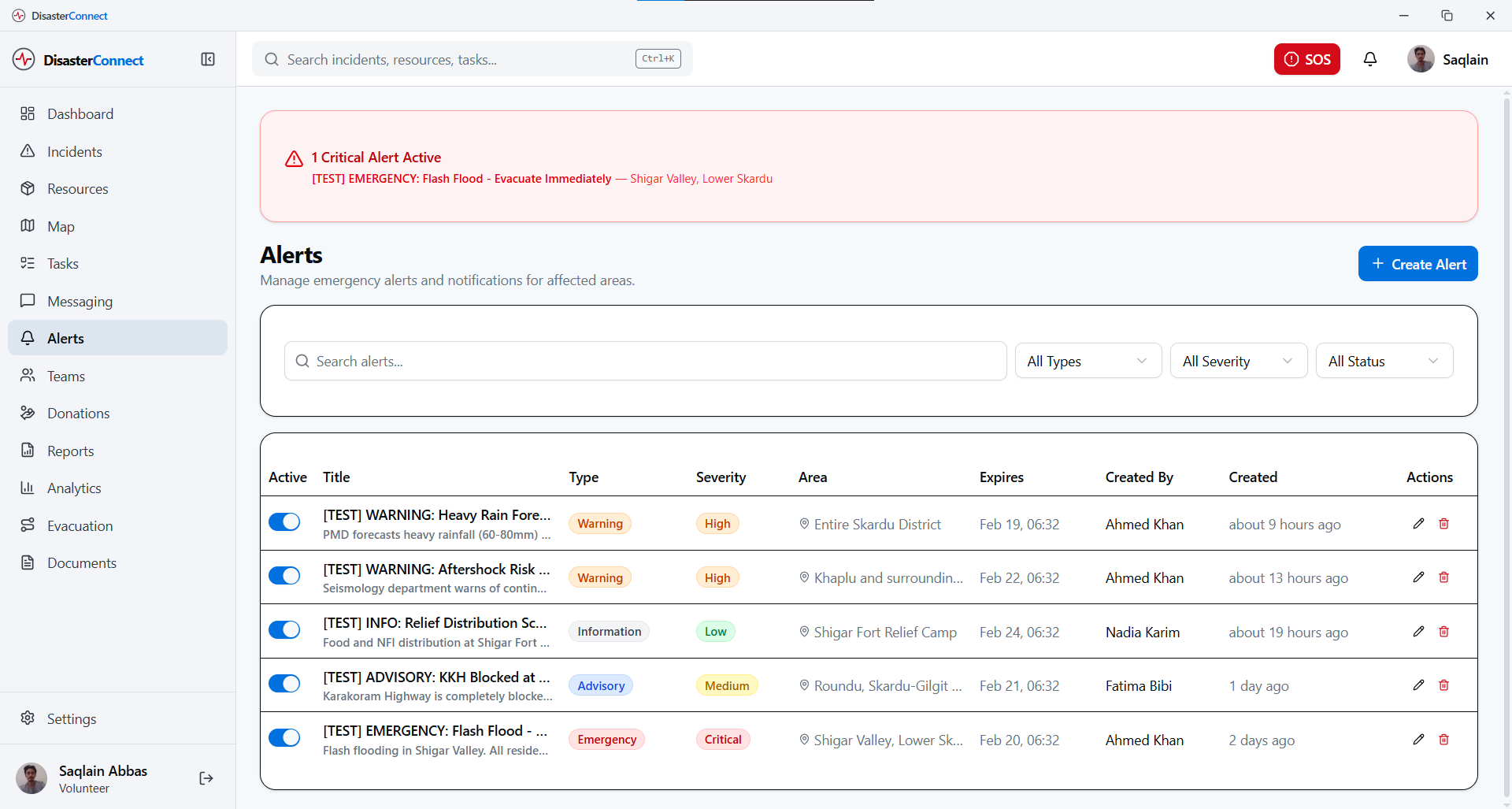Click inside the Search alerts field
Screen dimensions: 1512x809
[644, 361]
